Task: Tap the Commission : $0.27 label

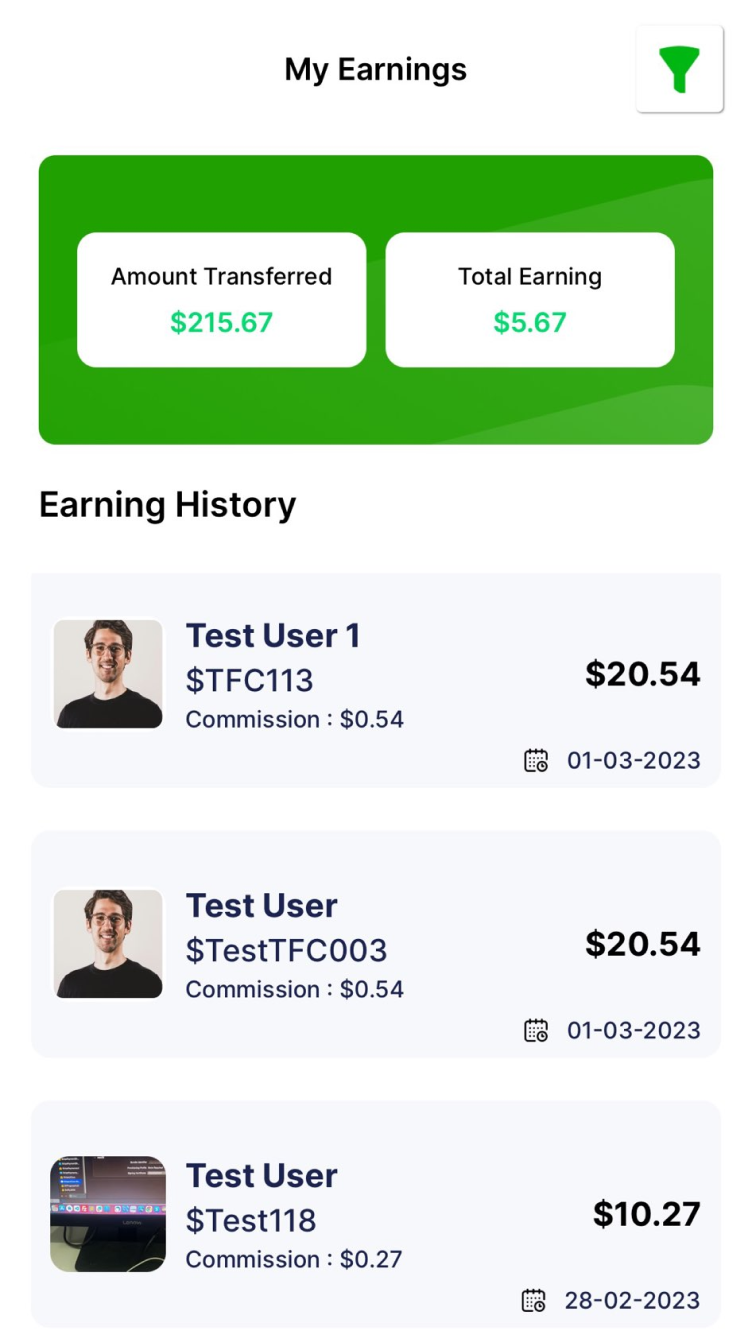Action: tap(294, 1259)
